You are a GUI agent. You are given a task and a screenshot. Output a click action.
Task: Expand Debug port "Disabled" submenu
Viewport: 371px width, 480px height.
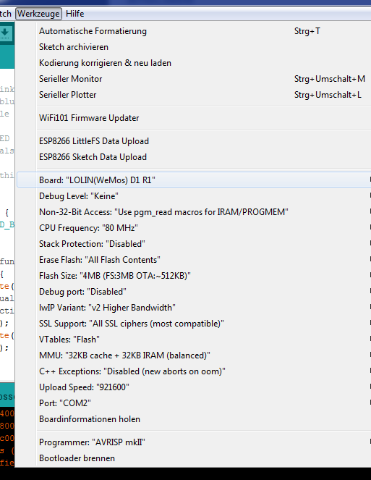pyautogui.click(x=193, y=292)
